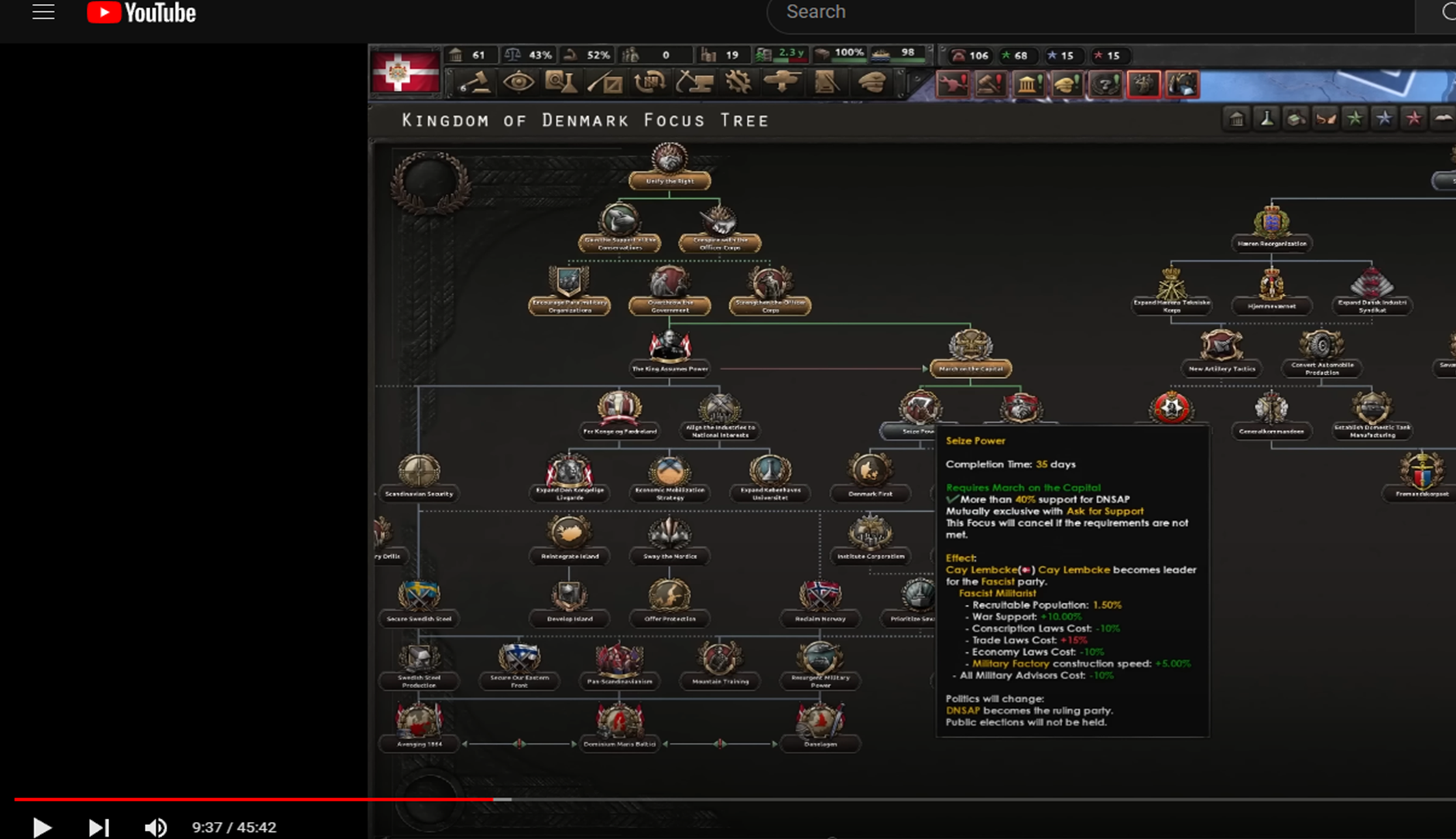Click the volume icon to mute the video
The width and height of the screenshot is (1456, 839).
[x=156, y=827]
